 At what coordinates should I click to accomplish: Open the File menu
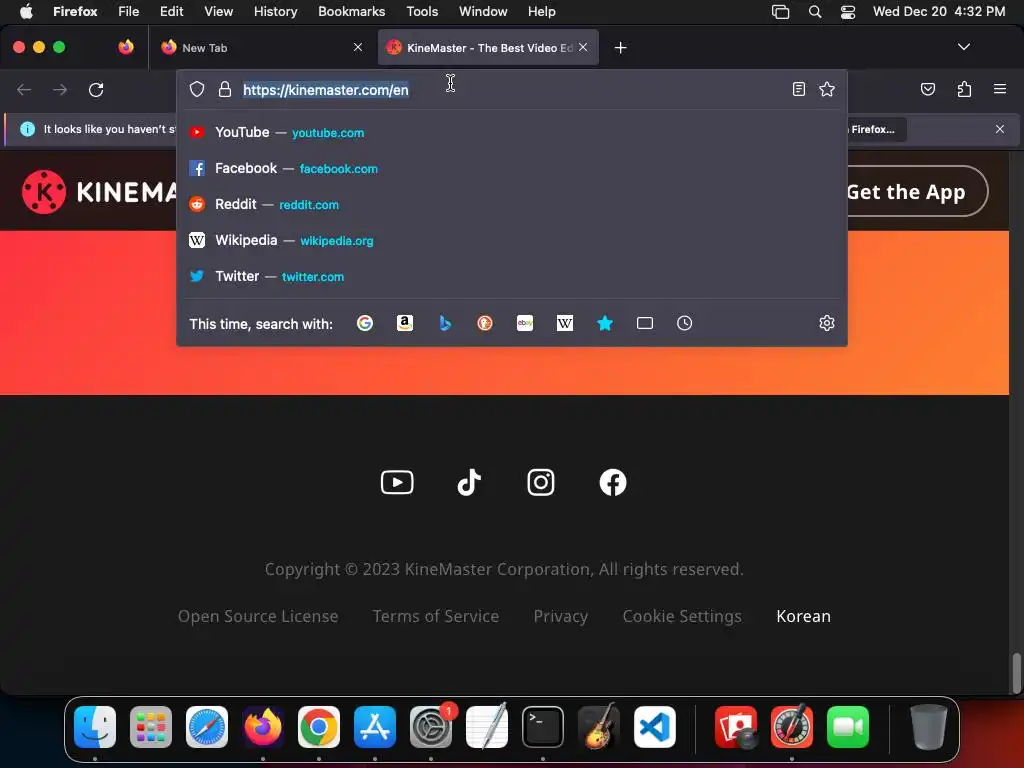(128, 11)
